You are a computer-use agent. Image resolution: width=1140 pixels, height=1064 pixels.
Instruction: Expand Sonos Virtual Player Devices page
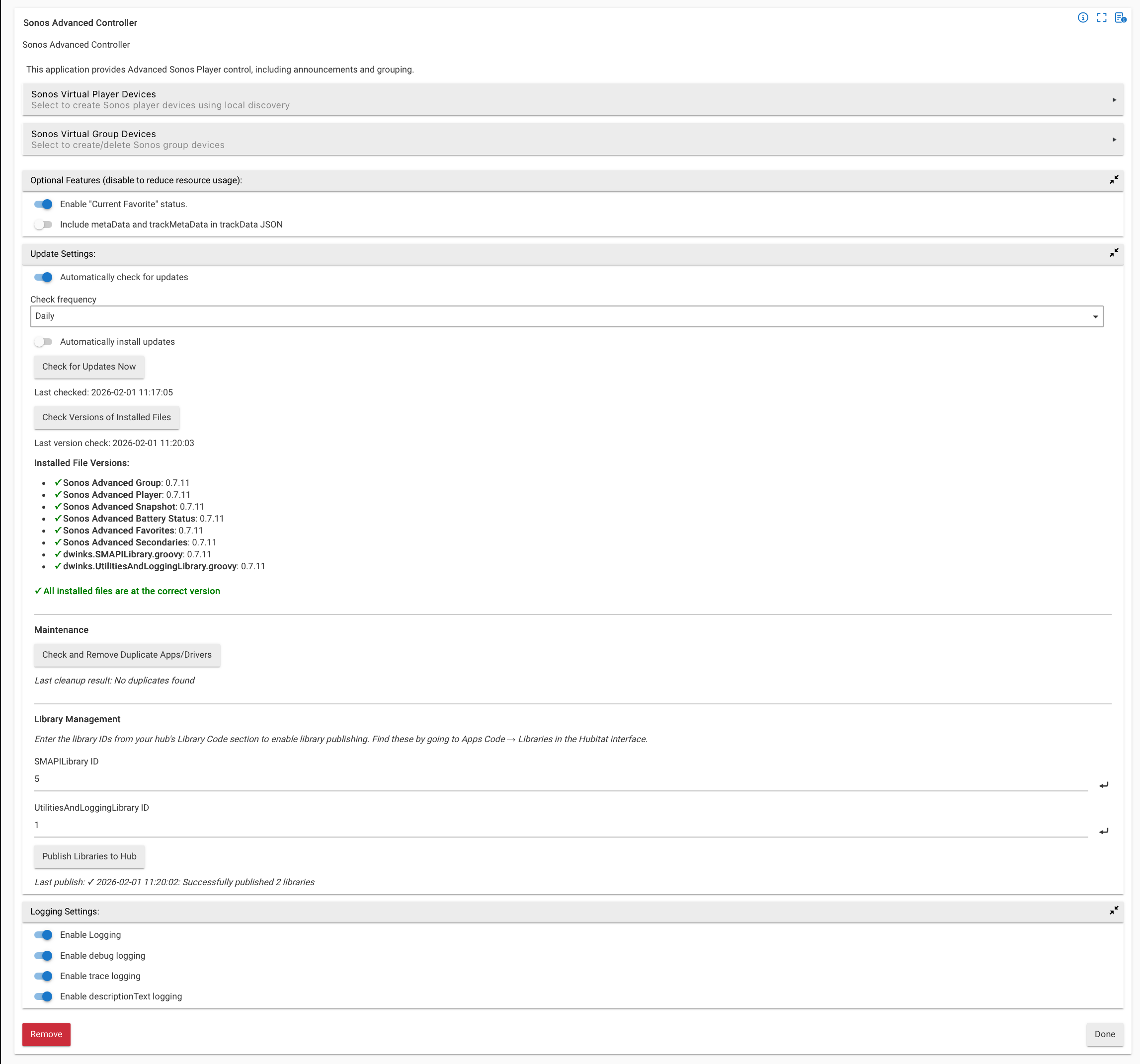pyautogui.click(x=571, y=100)
